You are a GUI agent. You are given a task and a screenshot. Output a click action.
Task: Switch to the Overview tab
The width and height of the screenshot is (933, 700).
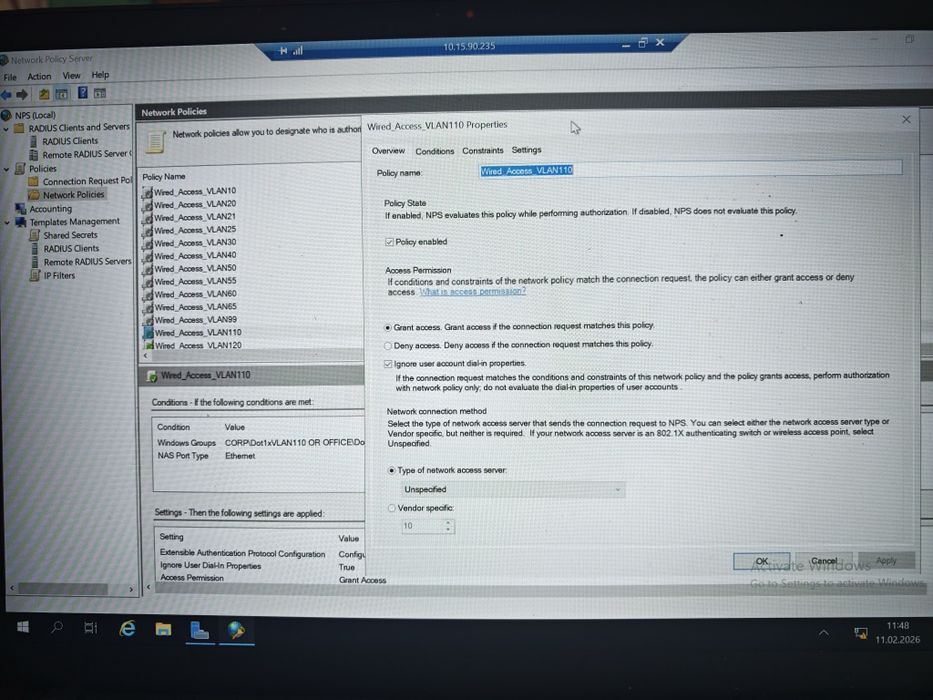388,151
